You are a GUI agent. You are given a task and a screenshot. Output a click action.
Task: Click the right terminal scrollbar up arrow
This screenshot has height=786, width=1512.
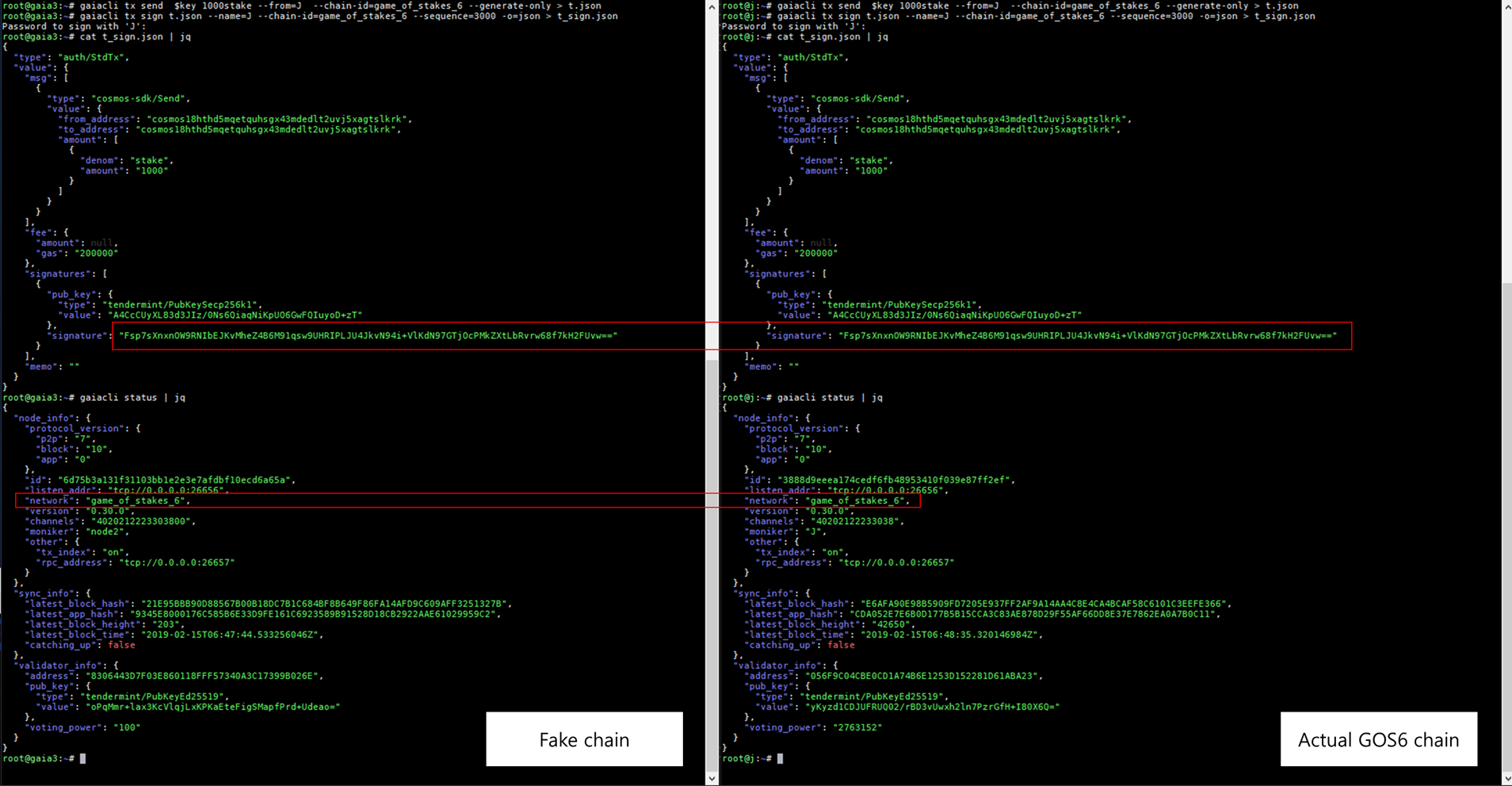point(1506,7)
